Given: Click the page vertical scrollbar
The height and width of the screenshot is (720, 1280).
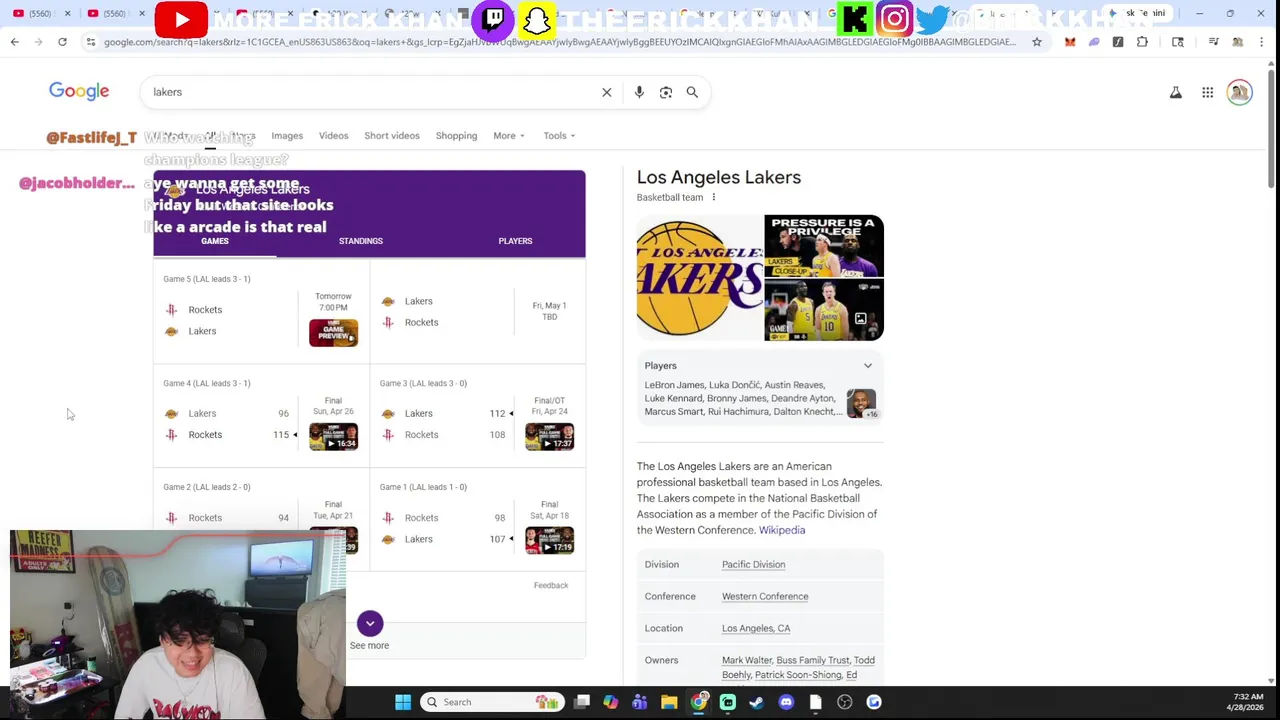Looking at the screenshot, I should [x=1272, y=130].
